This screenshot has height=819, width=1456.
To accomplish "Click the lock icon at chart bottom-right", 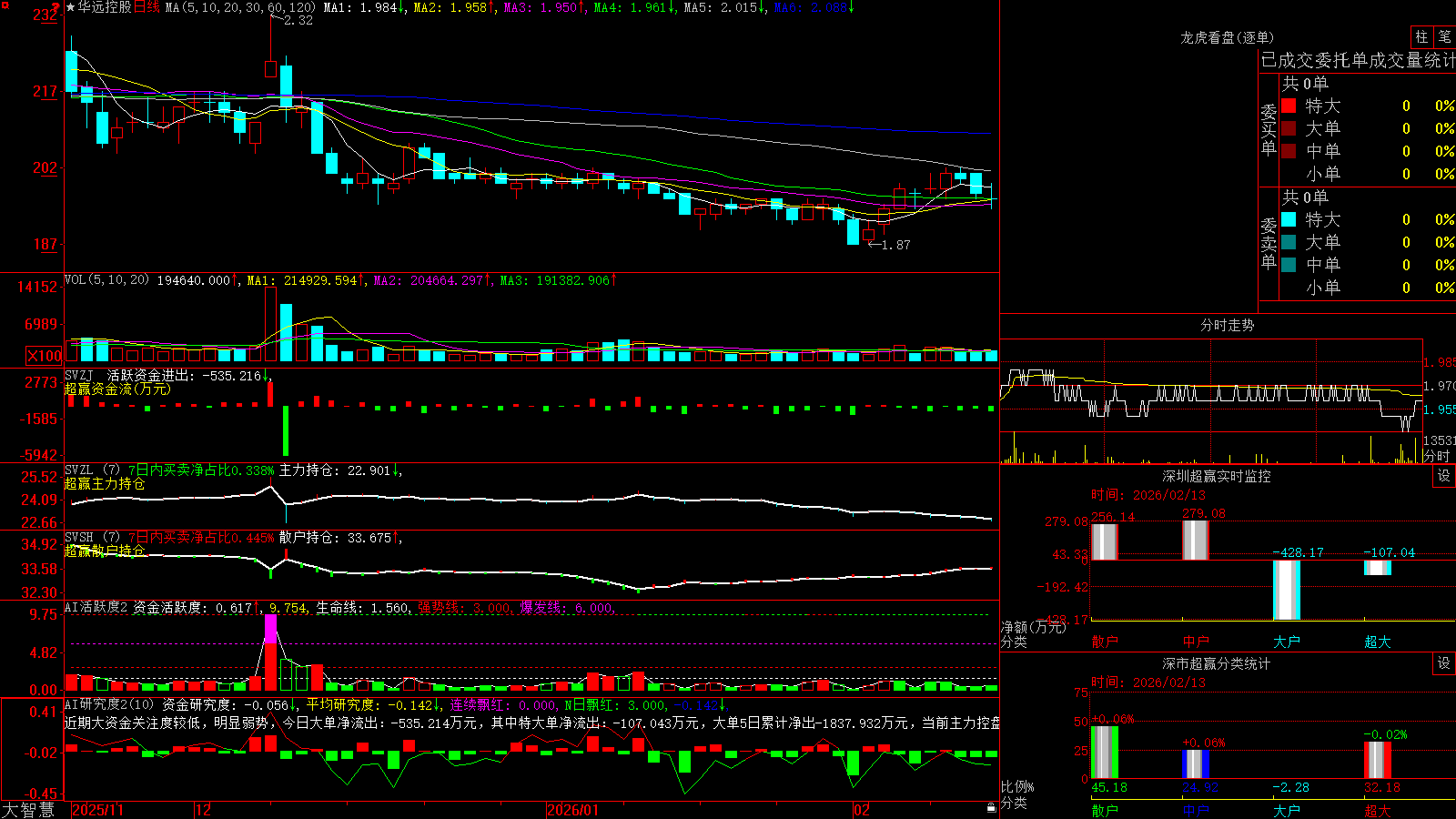I will click(x=991, y=807).
